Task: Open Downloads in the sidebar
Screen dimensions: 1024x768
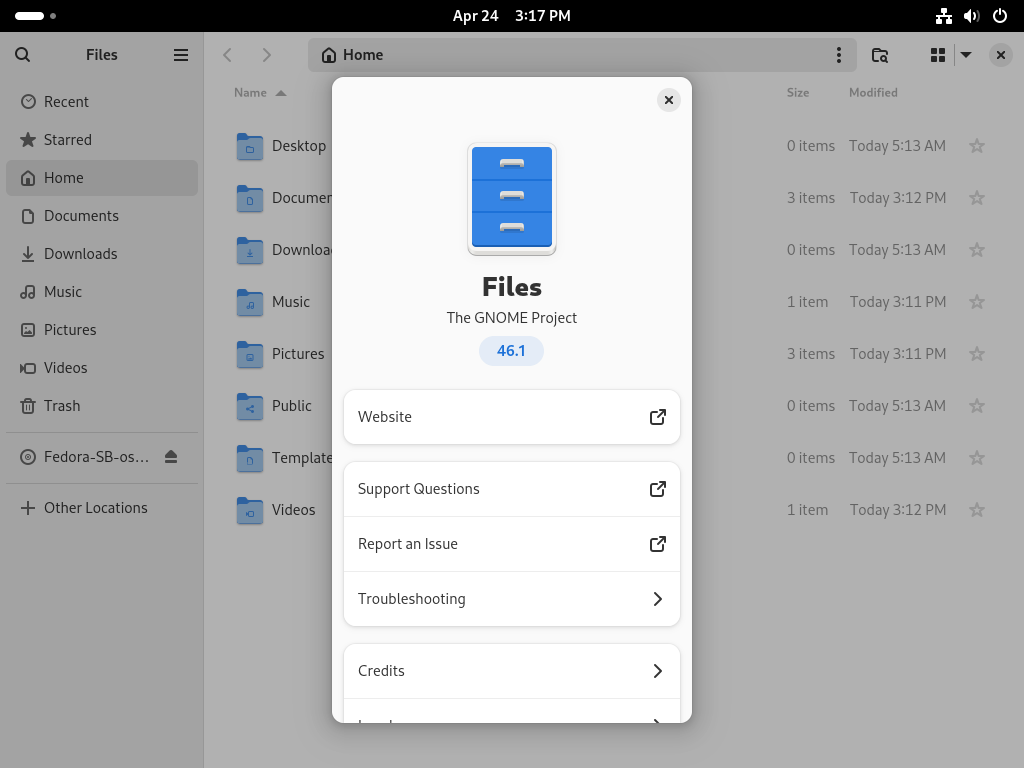Action: [x=102, y=253]
